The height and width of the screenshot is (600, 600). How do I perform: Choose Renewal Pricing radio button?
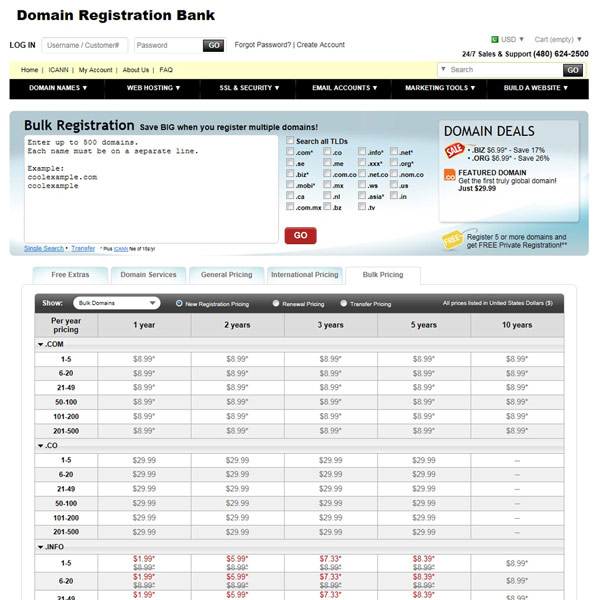point(276,303)
